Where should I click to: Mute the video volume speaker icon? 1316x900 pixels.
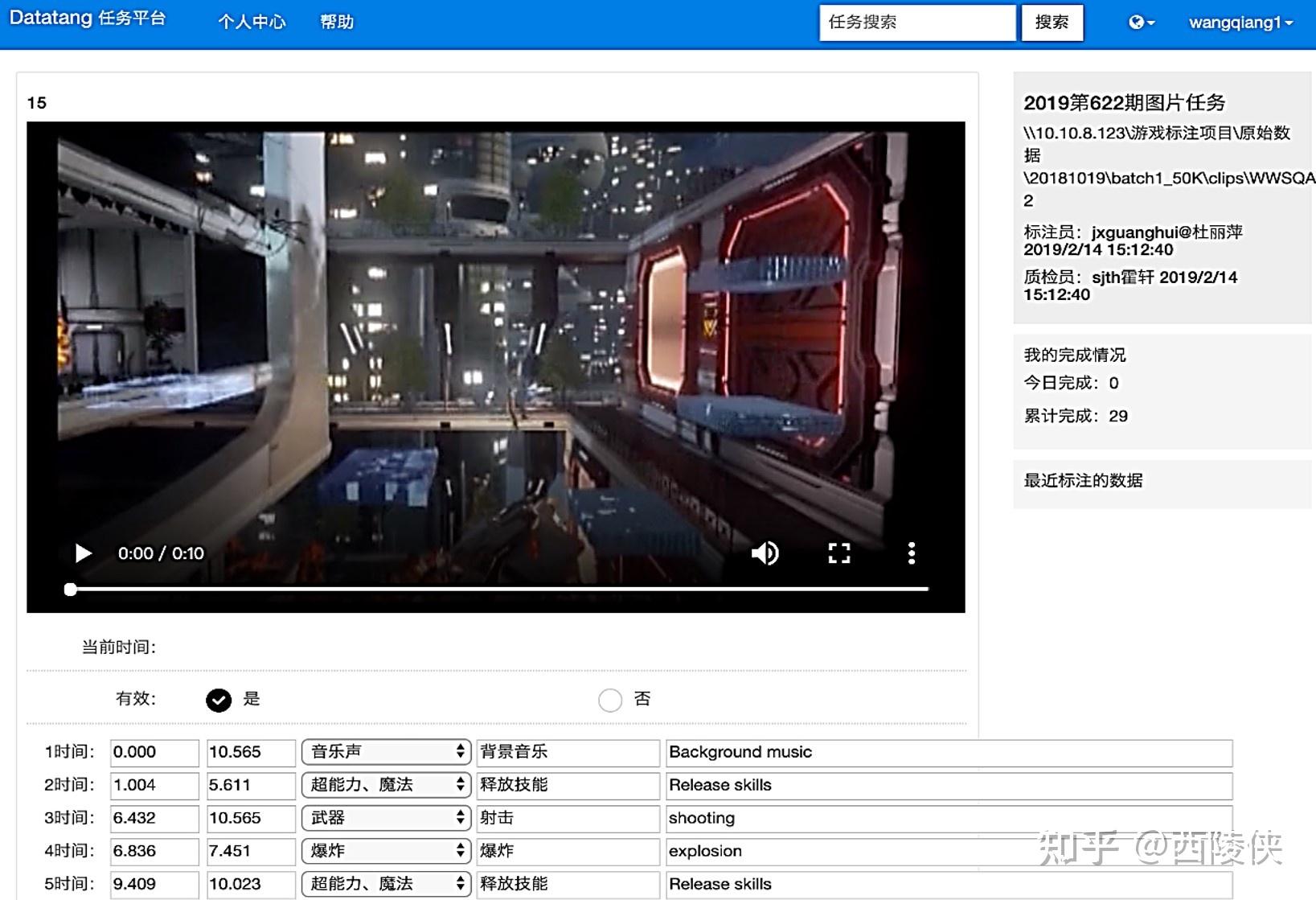pos(765,553)
